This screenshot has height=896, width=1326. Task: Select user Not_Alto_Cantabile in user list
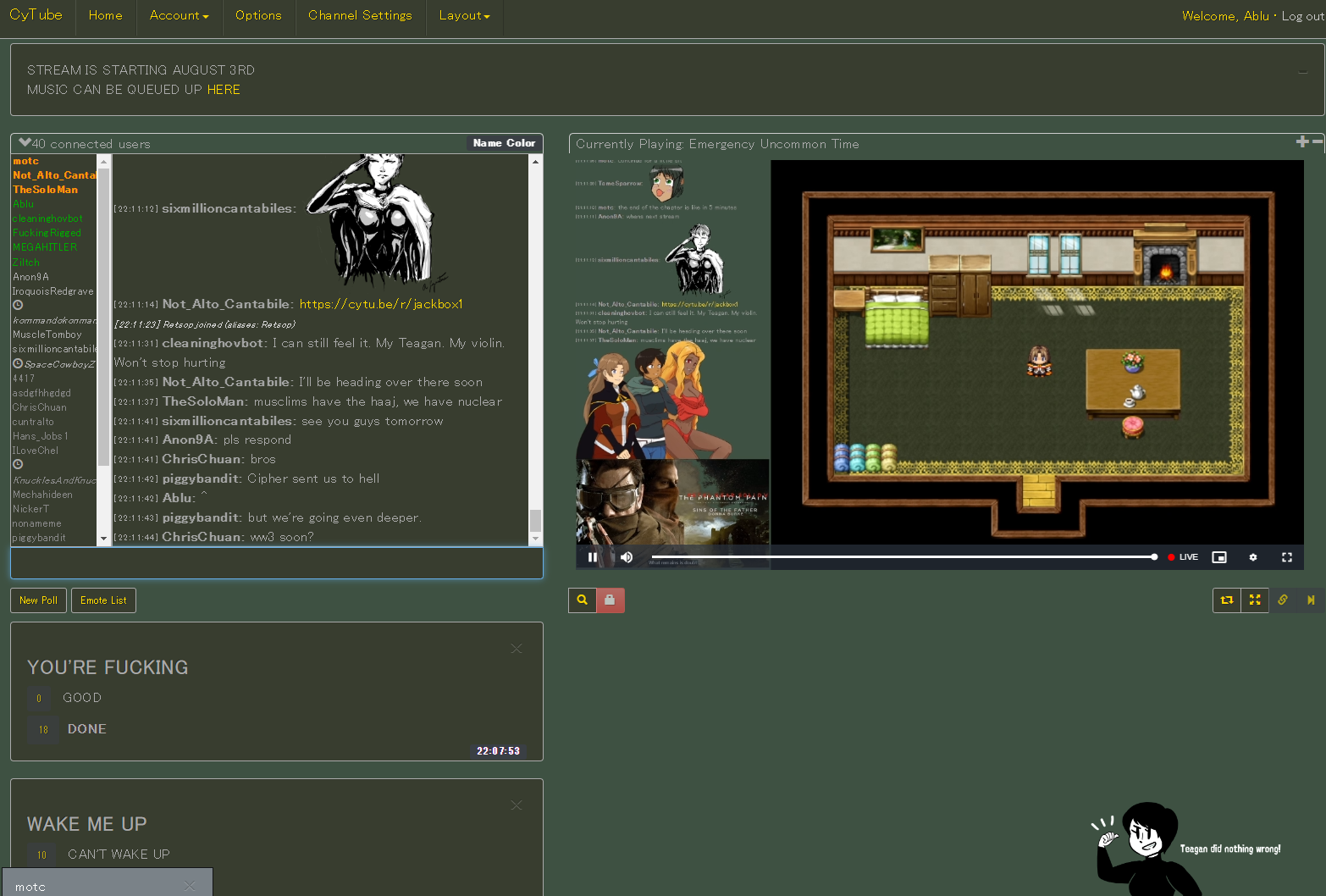(x=54, y=175)
